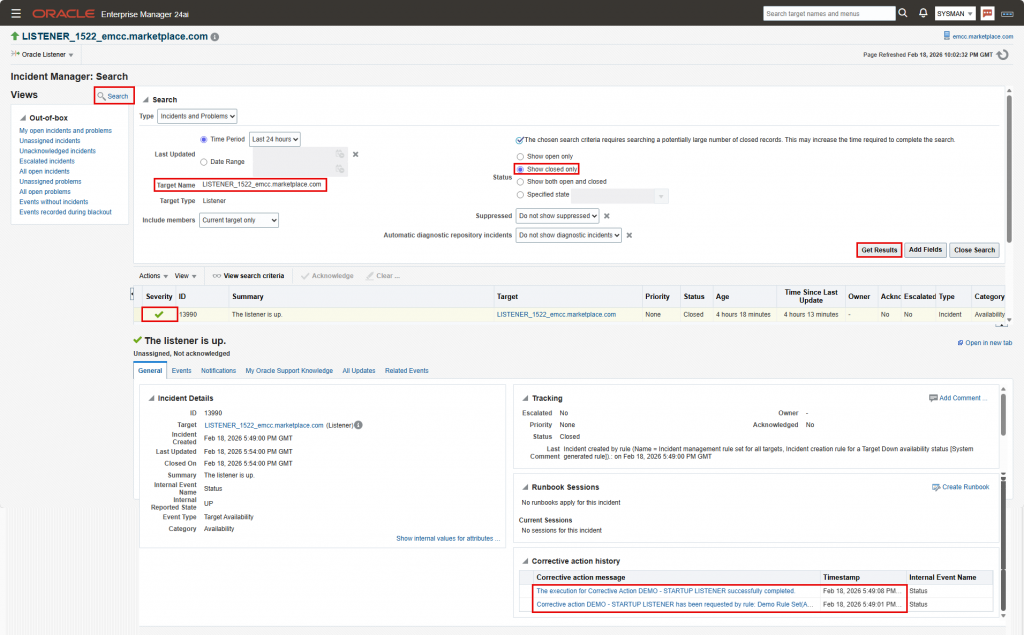
Task: Click the magnifier icon beside target search
Action: point(903,14)
